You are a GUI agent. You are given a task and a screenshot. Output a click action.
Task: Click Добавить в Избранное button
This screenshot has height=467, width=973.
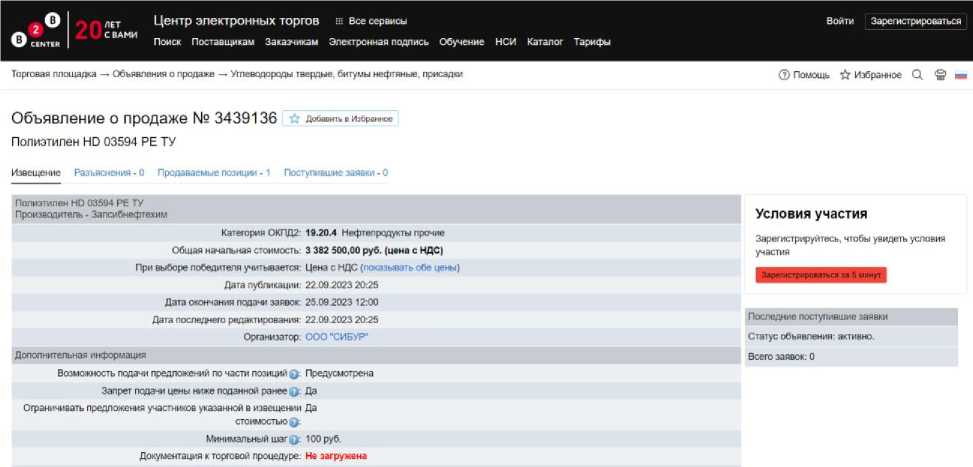[341, 118]
